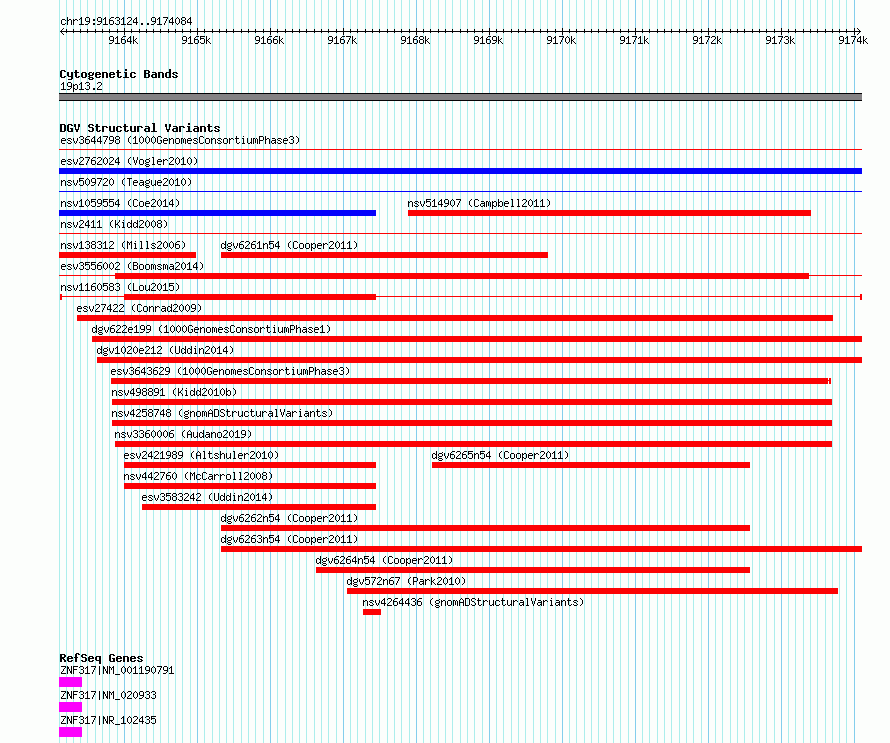Click the short red nsv4264436 bar
The image size is (890, 743).
372,612
